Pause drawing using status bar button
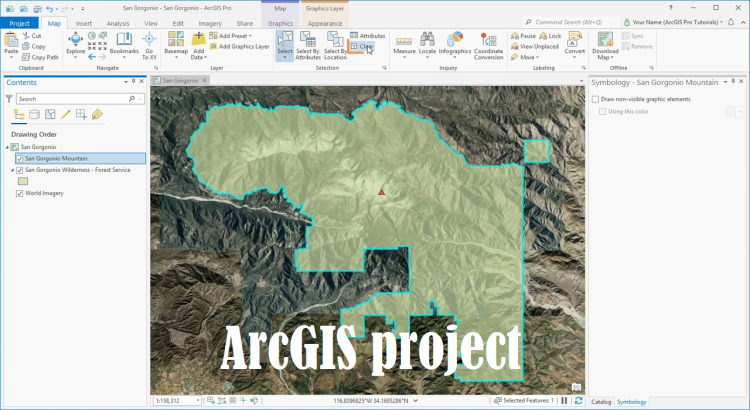Screen dimensions: 750x410 click(x=564, y=400)
